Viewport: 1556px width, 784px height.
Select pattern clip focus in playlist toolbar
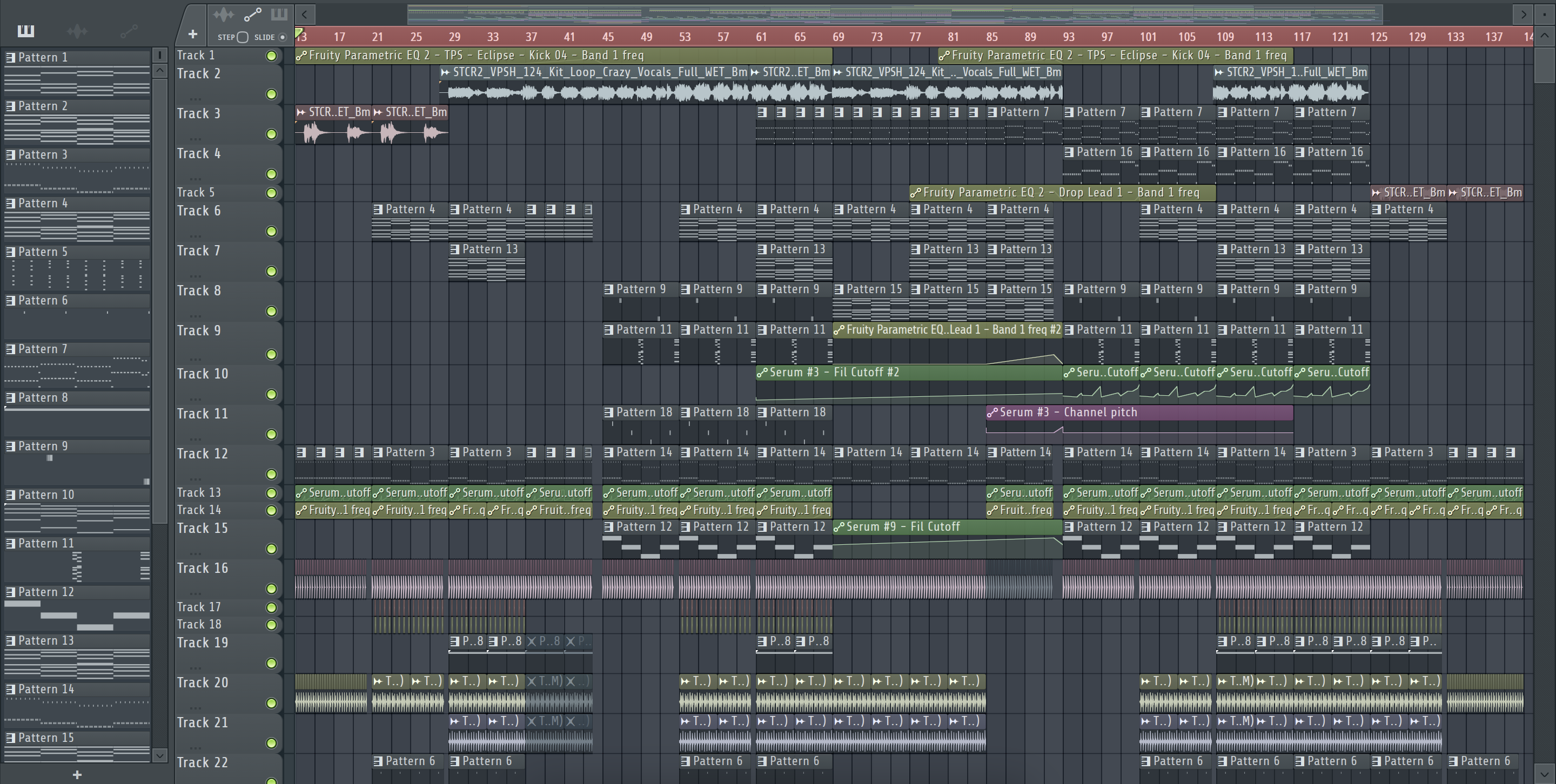(279, 14)
